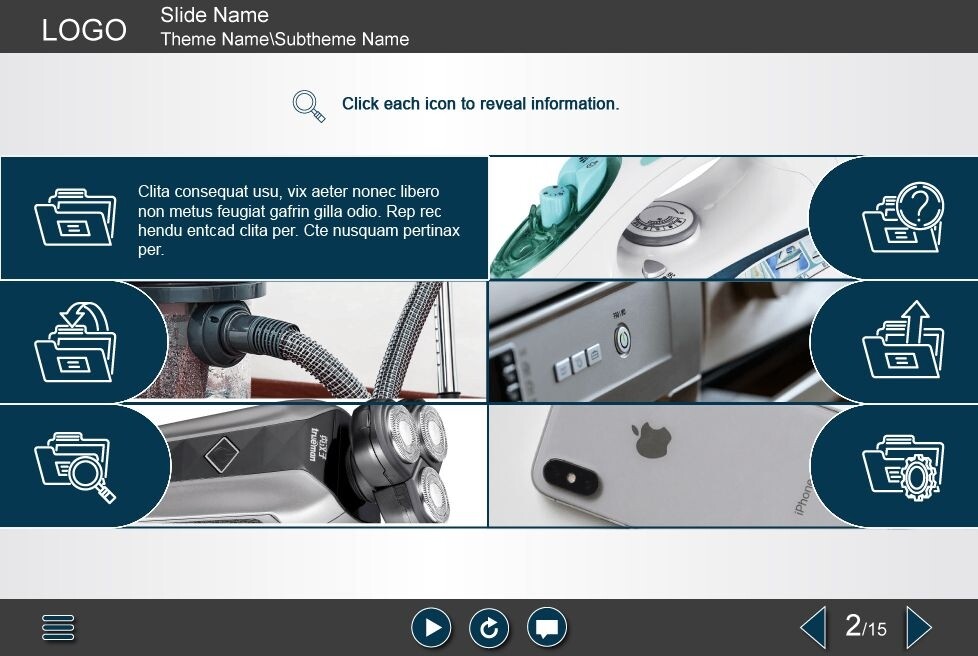Open the speech bubble comments button
Screen dimensions: 978x656
547,628
